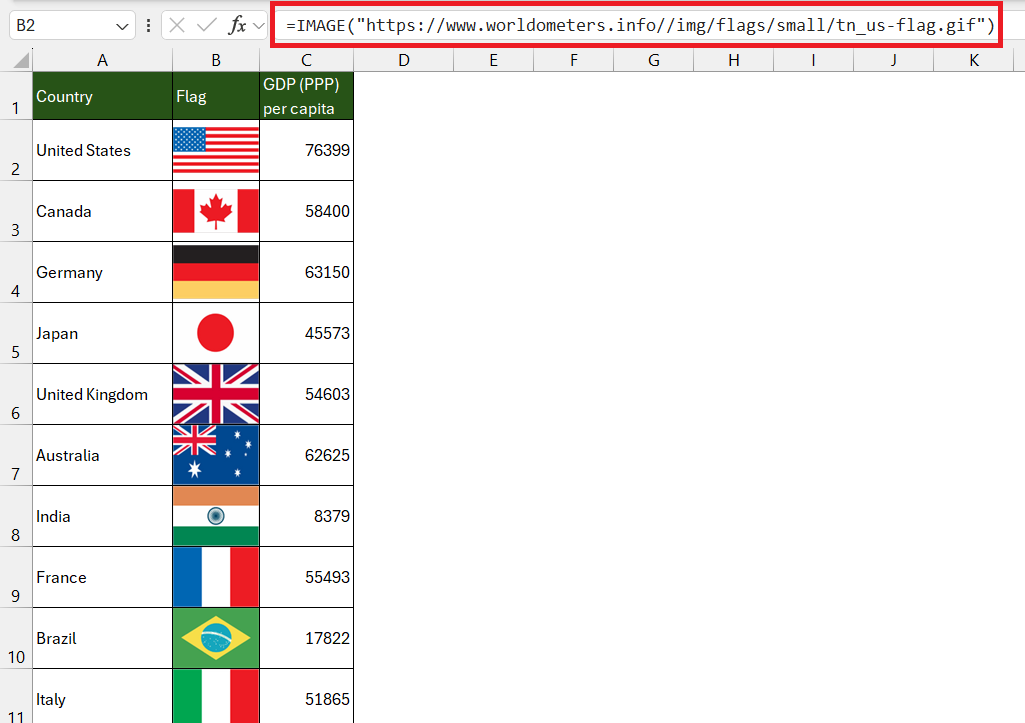Select the United Kingdom flag image cell
This screenshot has width=1025, height=723.
[216, 394]
